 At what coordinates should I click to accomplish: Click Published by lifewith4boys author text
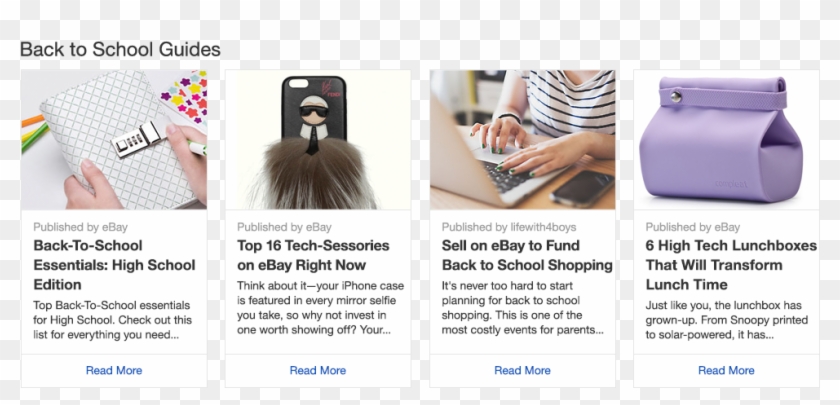pos(509,227)
